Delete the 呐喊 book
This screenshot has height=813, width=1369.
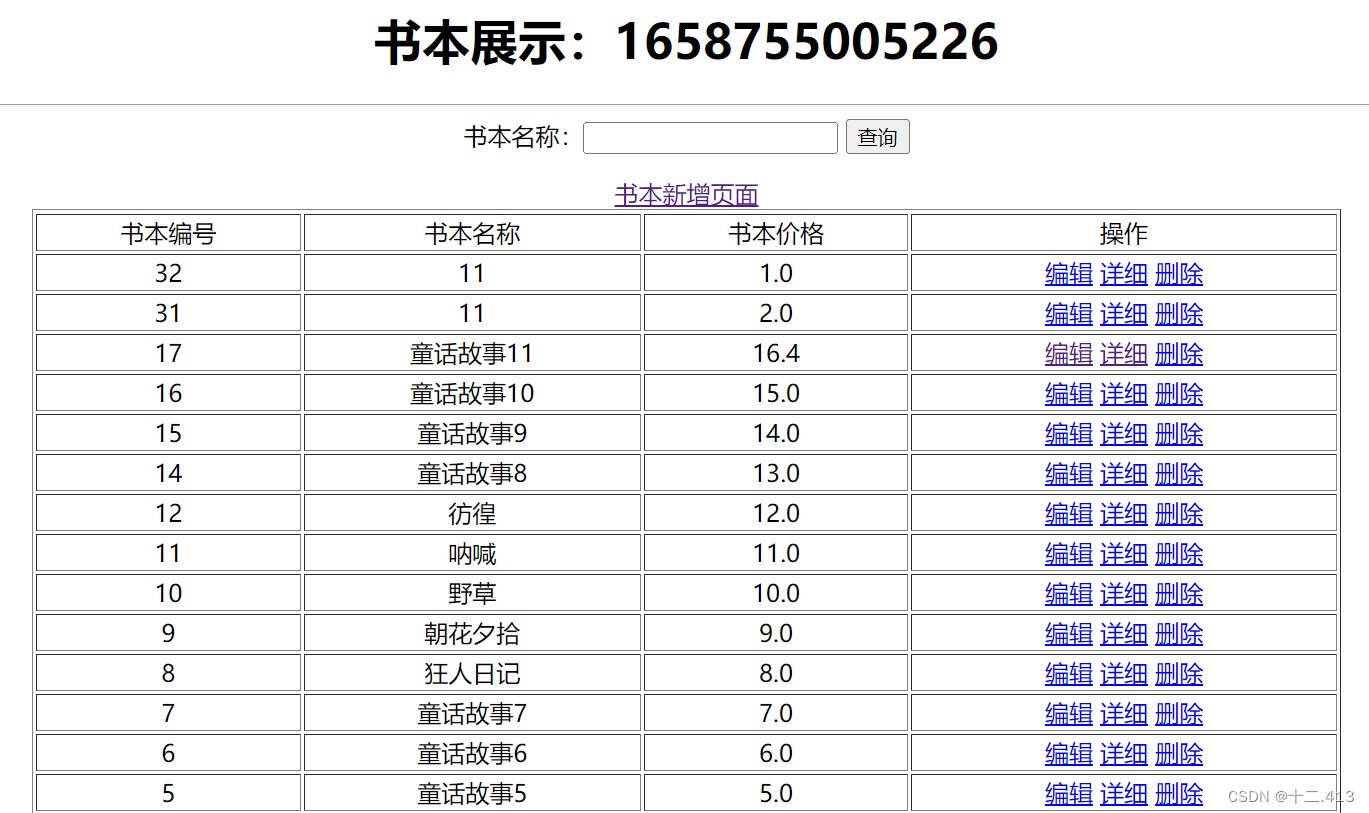point(1179,554)
